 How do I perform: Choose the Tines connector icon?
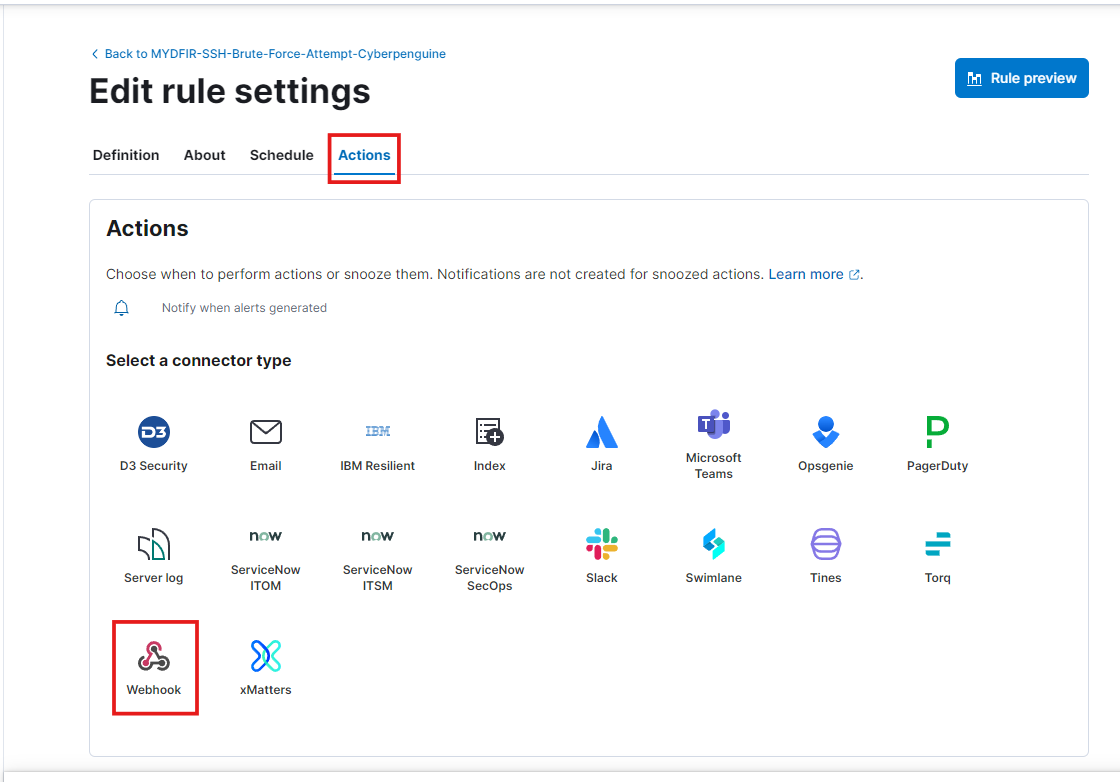click(x=826, y=544)
